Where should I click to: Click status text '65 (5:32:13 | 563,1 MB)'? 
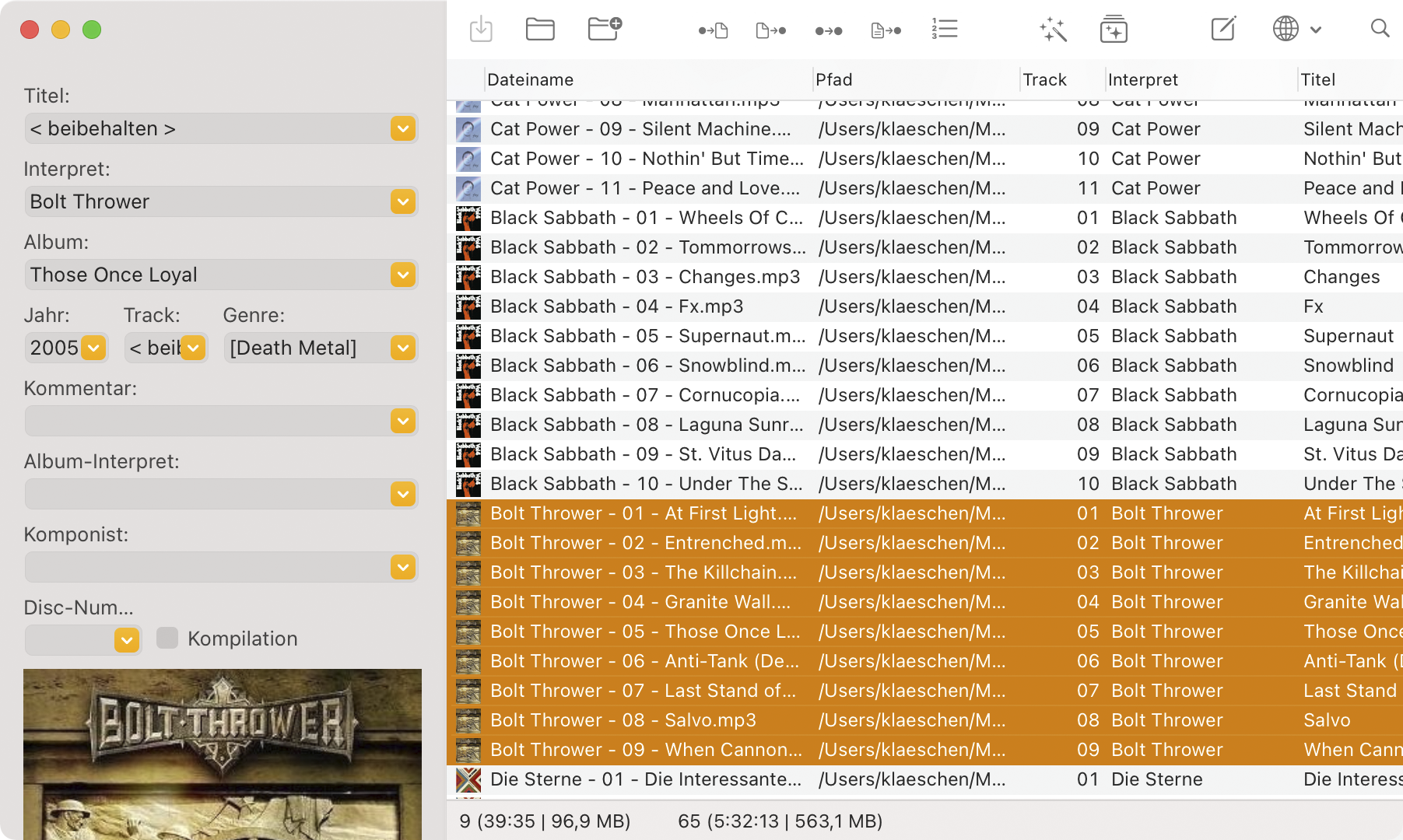tap(780, 821)
